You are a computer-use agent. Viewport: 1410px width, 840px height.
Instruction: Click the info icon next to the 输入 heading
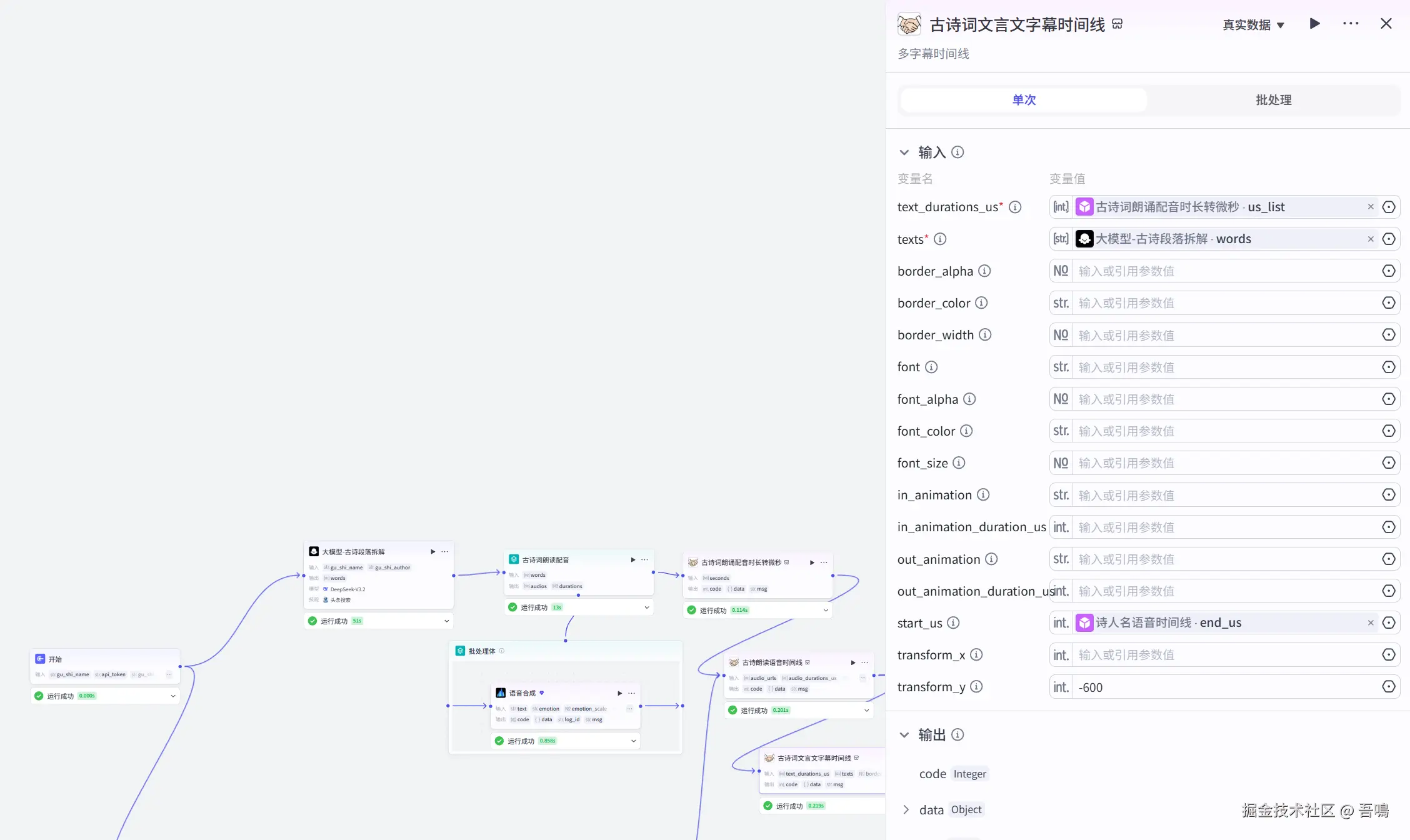click(x=957, y=152)
